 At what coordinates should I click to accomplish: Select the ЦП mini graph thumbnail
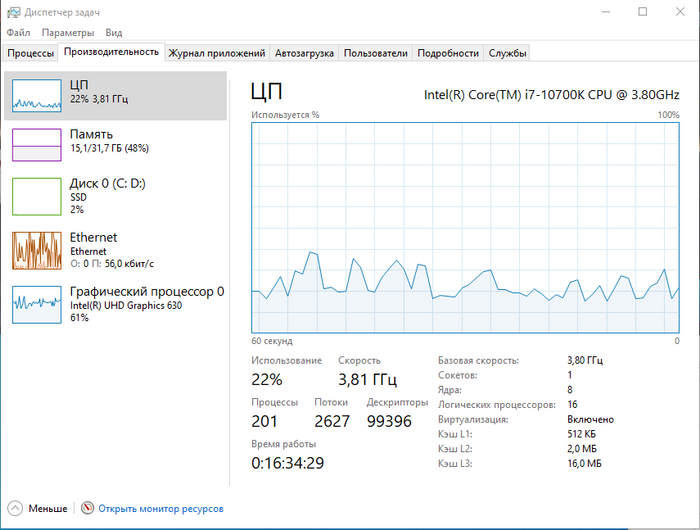click(x=37, y=96)
